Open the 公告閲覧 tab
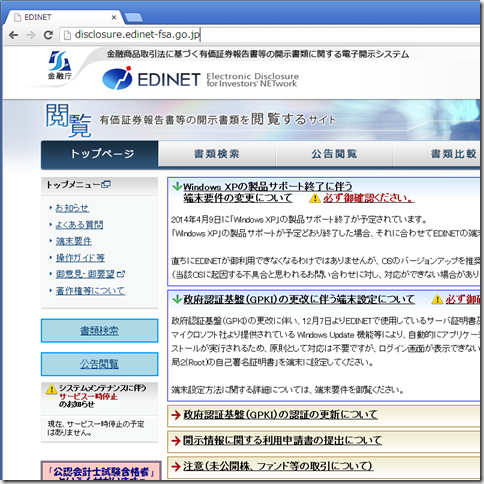The image size is (484, 484). click(334, 154)
